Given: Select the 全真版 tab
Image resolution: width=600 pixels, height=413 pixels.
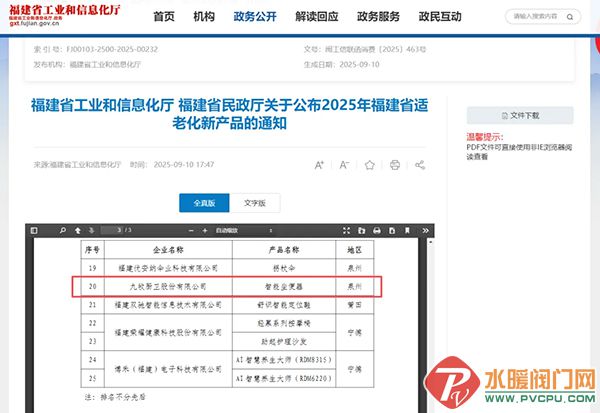Looking at the screenshot, I should (204, 203).
